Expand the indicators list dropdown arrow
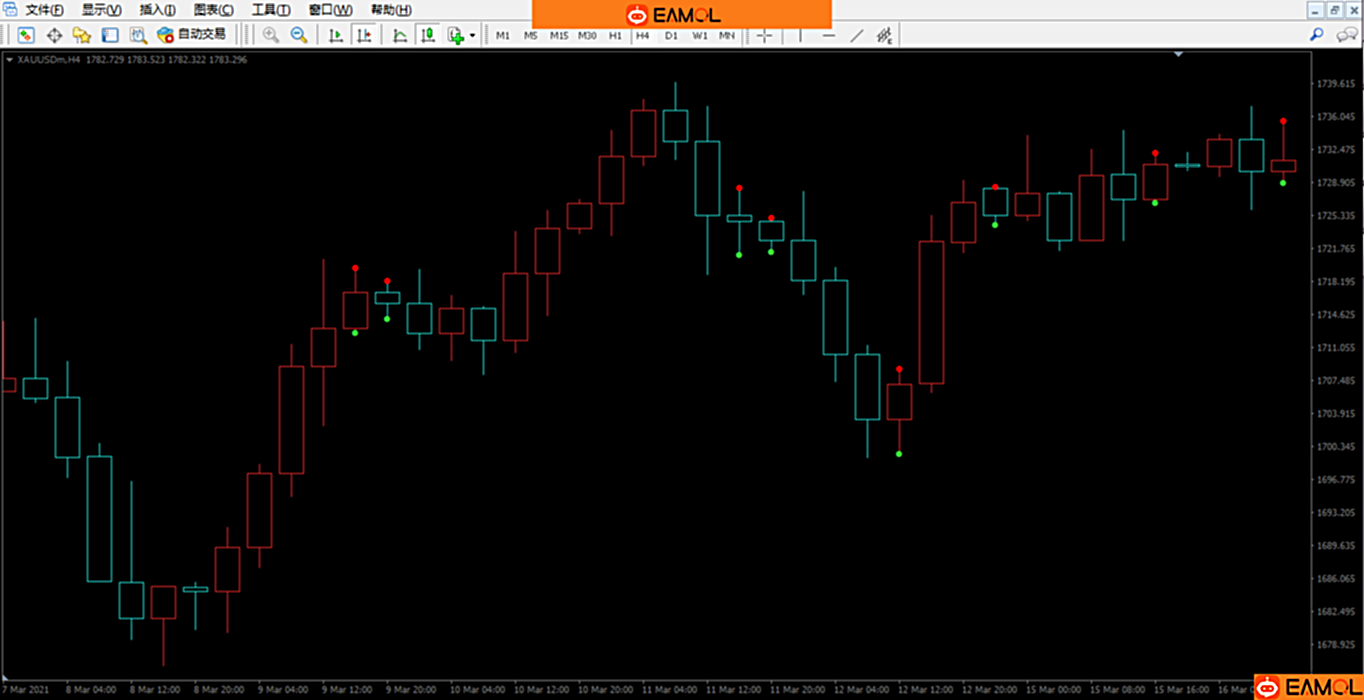This screenshot has height=700, width=1364. 473,36
